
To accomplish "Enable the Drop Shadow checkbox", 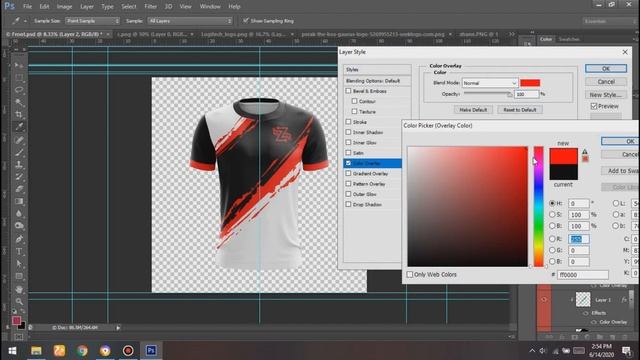I will pos(348,204).
